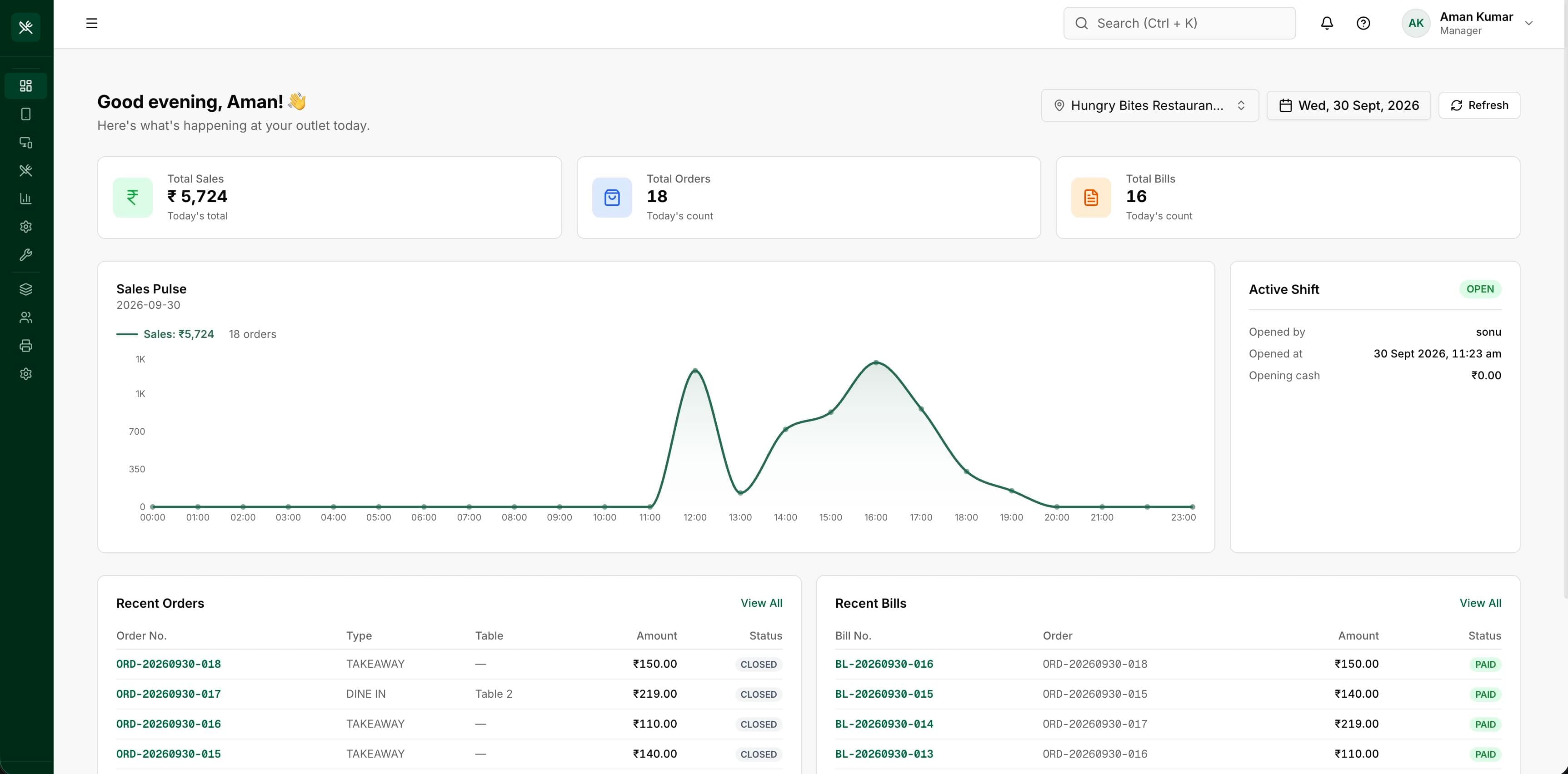Click the gear icon just above the wrench
The width and height of the screenshot is (1568, 774).
point(25,226)
